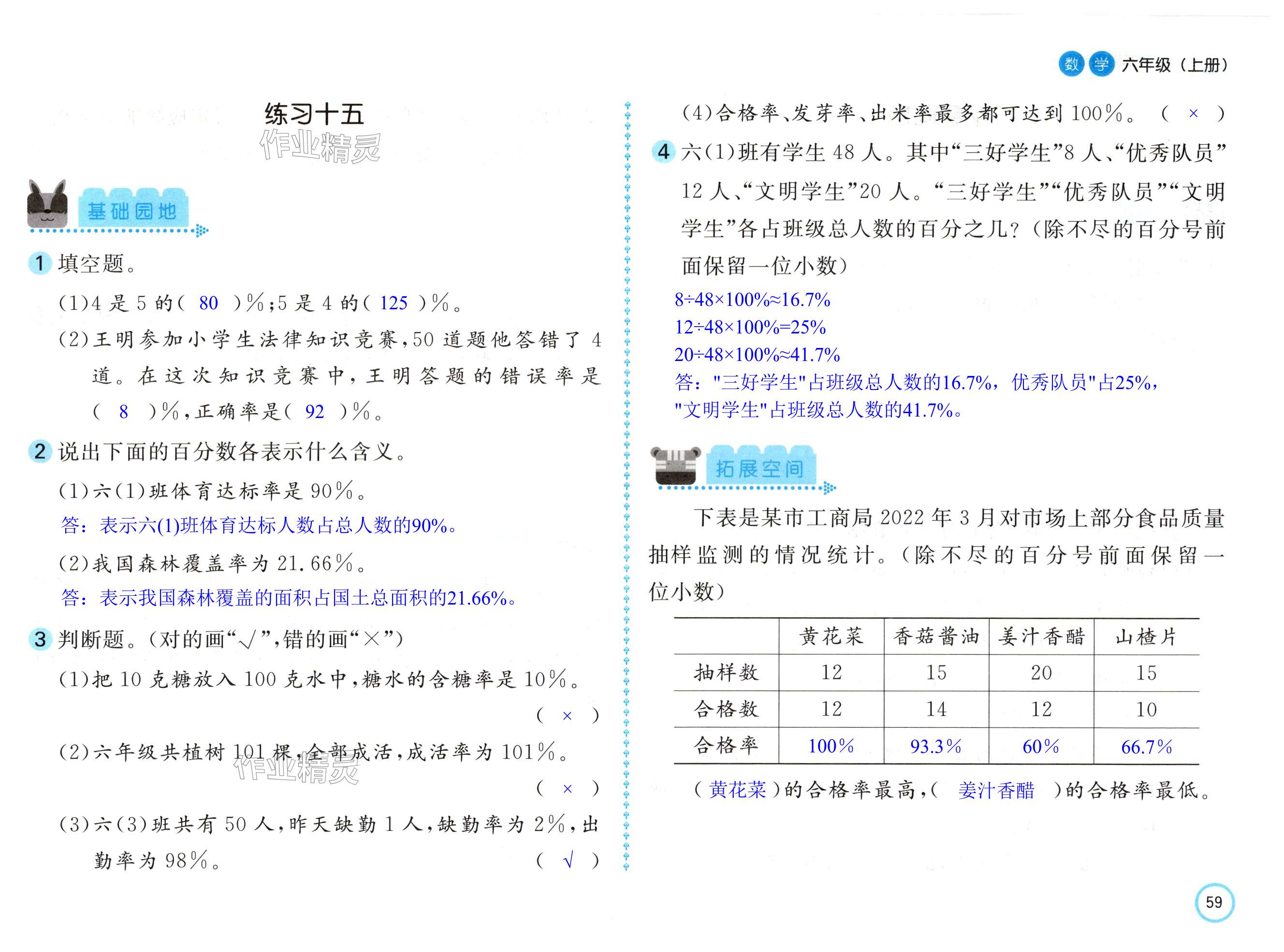Click the table header 姜汁香醋
The width and height of the screenshot is (1284, 952).
(1041, 637)
